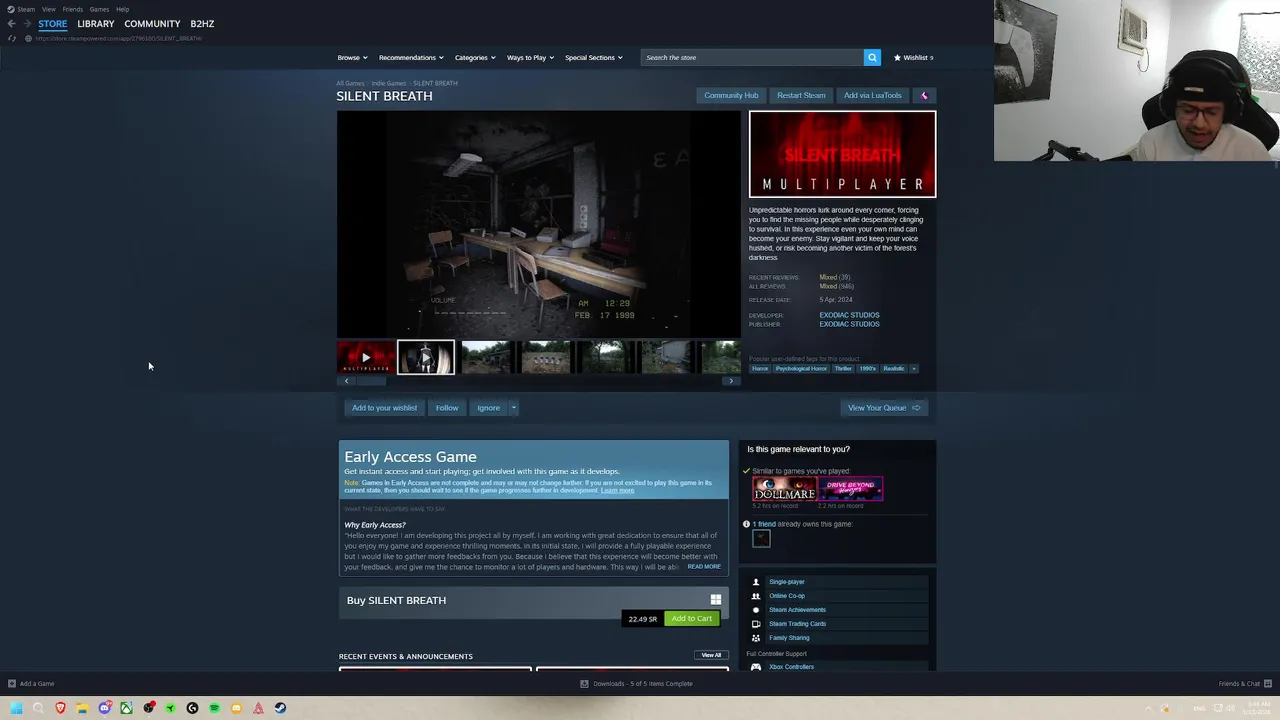Click Add to your wishlist button
Image resolution: width=1280 pixels, height=720 pixels.
tap(384, 408)
